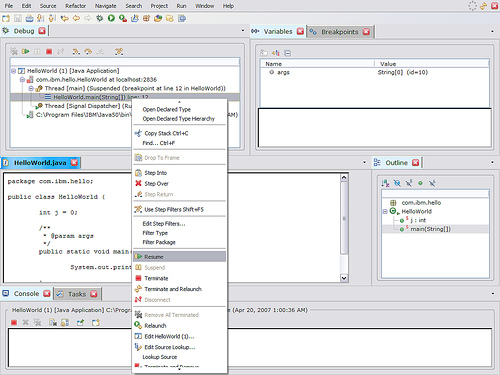500x375 pixels.
Task: Choose Step Into from the context menu
Action: pos(179,173)
